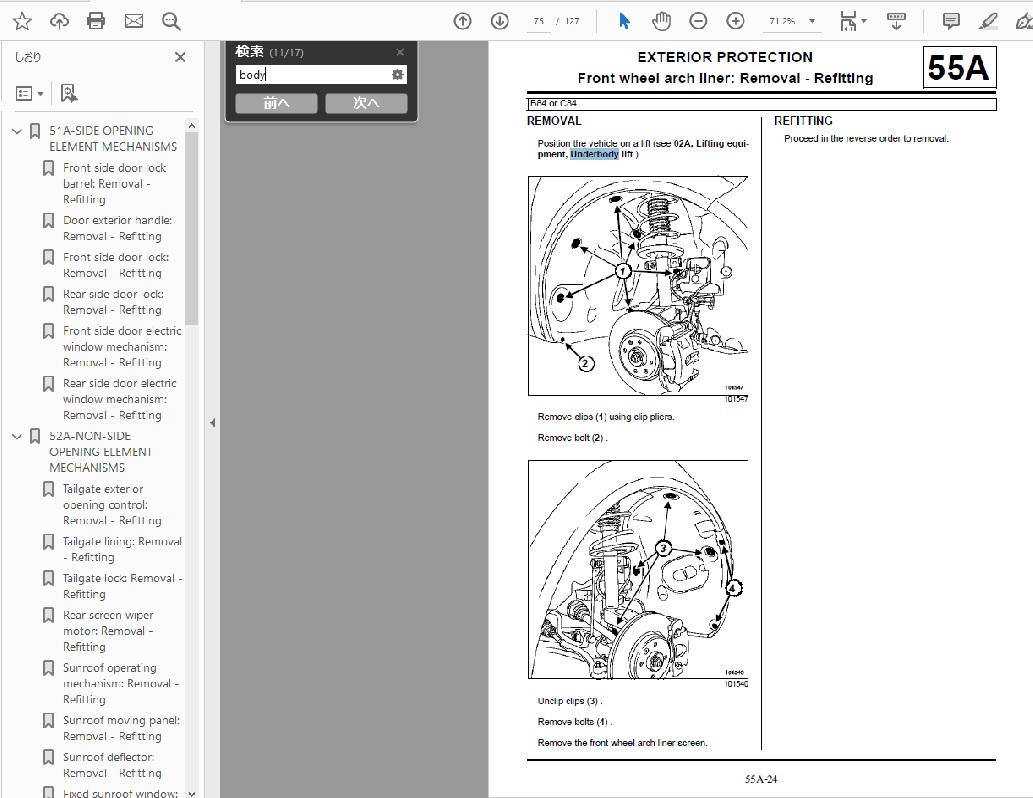Collapse the 52A-NON-SIDE OPENING ELEMENT MECHANISMS section
Viewport: 1033px width, 798px height.
click(x=16, y=436)
